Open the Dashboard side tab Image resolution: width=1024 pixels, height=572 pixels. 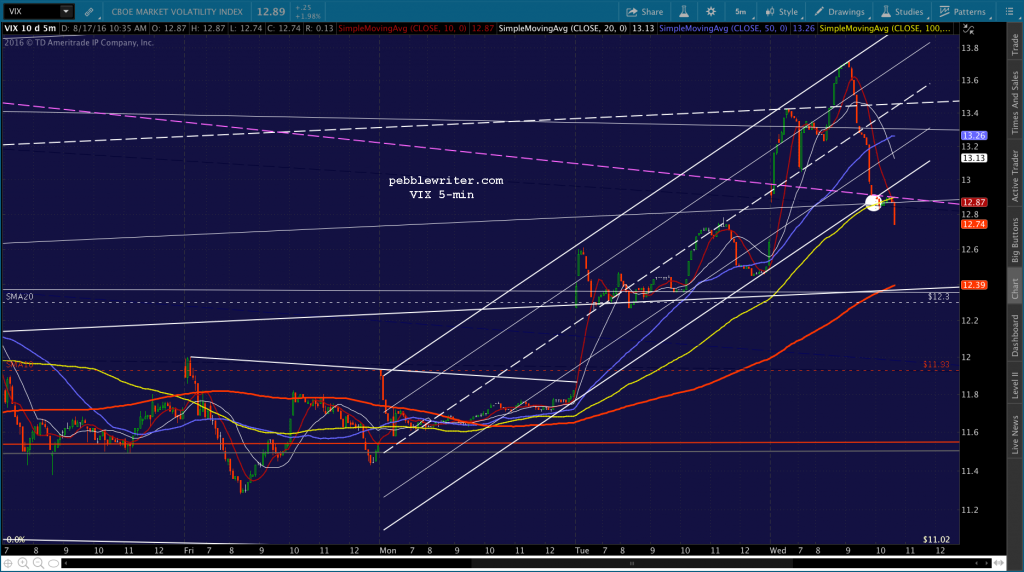[x=1015, y=336]
